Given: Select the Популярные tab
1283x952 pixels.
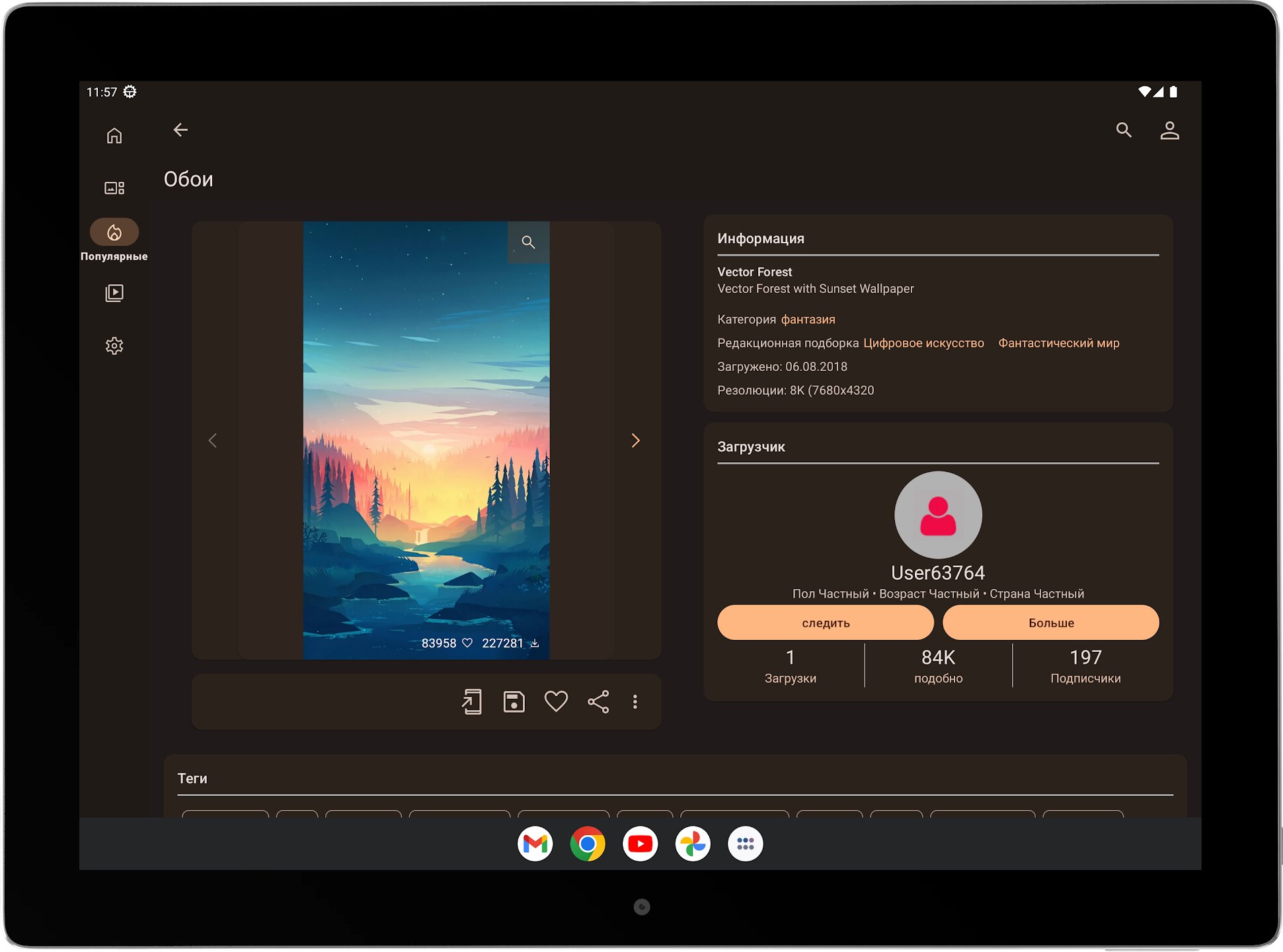Looking at the screenshot, I should click(114, 241).
